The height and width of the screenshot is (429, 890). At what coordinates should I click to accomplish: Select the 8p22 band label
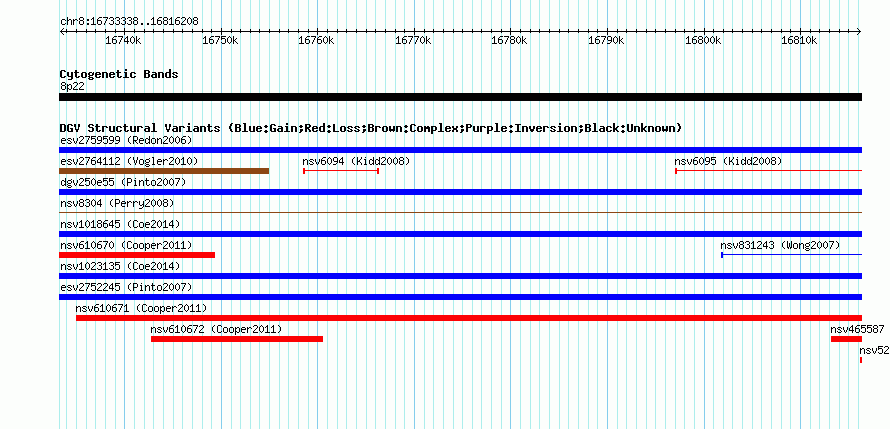point(71,86)
